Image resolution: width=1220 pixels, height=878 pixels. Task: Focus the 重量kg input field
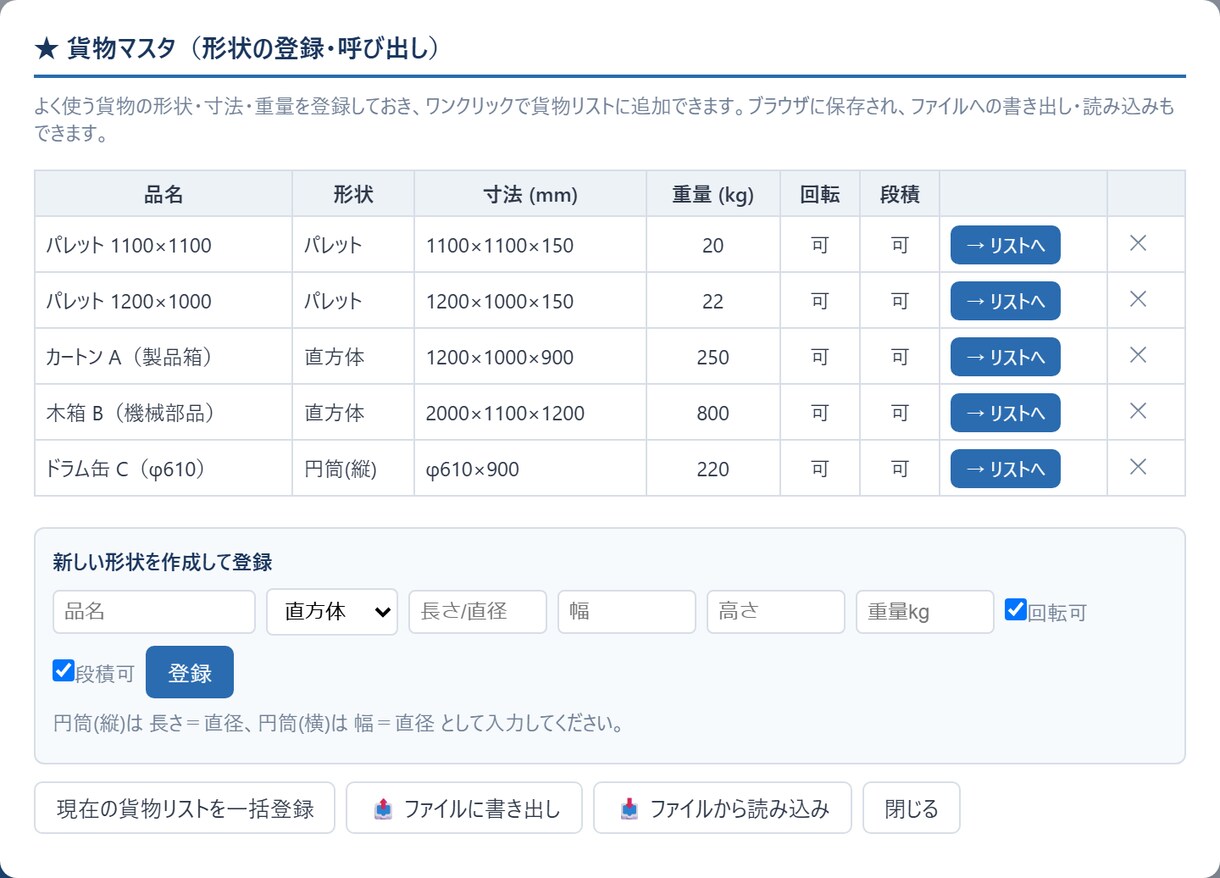tap(925, 612)
